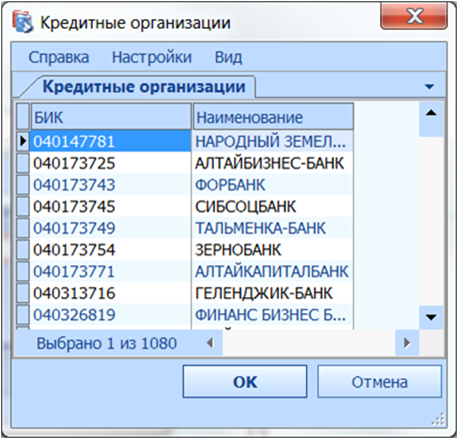Expand the tab list dropdown arrow

[x=429, y=87]
